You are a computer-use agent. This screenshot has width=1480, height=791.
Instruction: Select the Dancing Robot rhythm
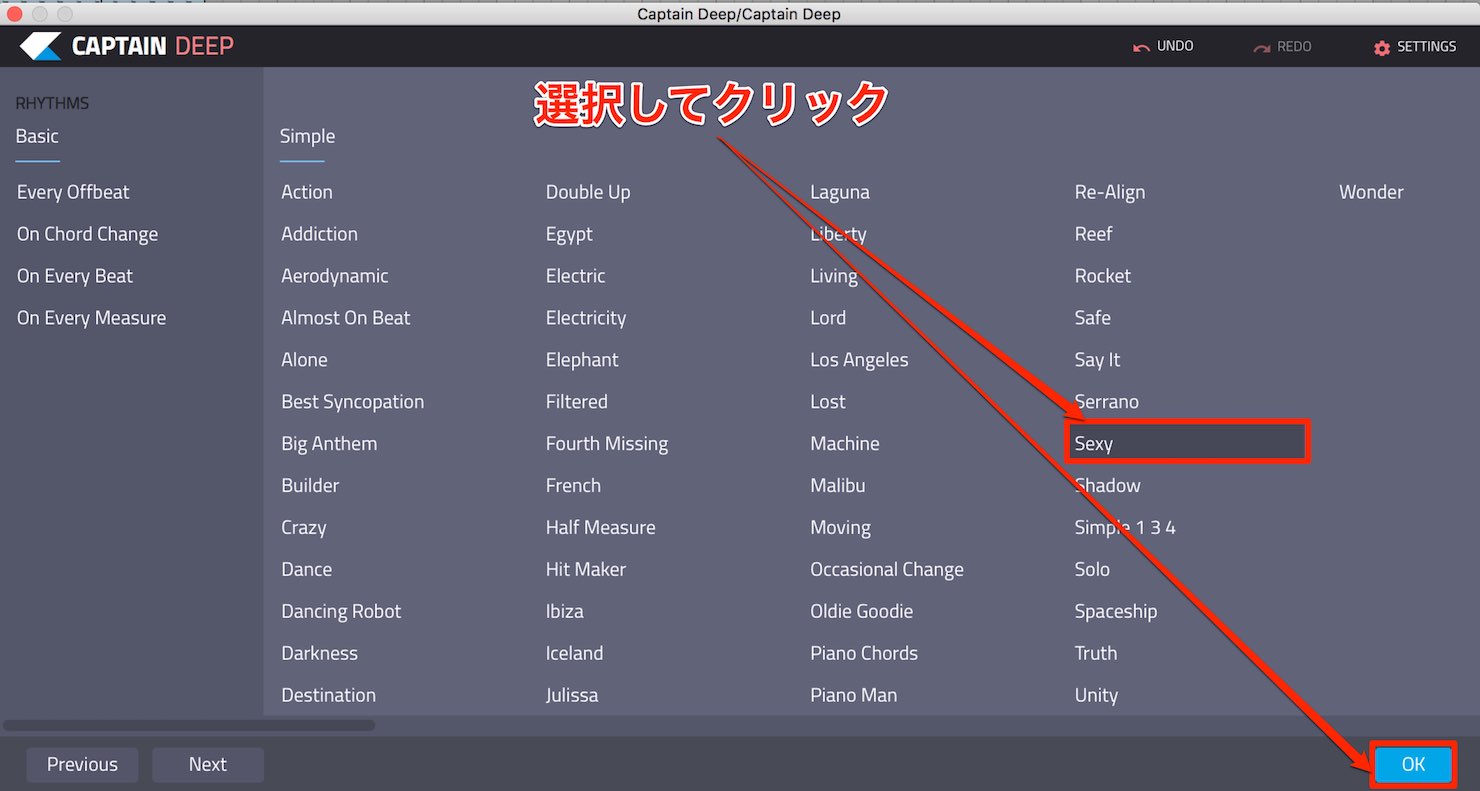click(x=341, y=611)
